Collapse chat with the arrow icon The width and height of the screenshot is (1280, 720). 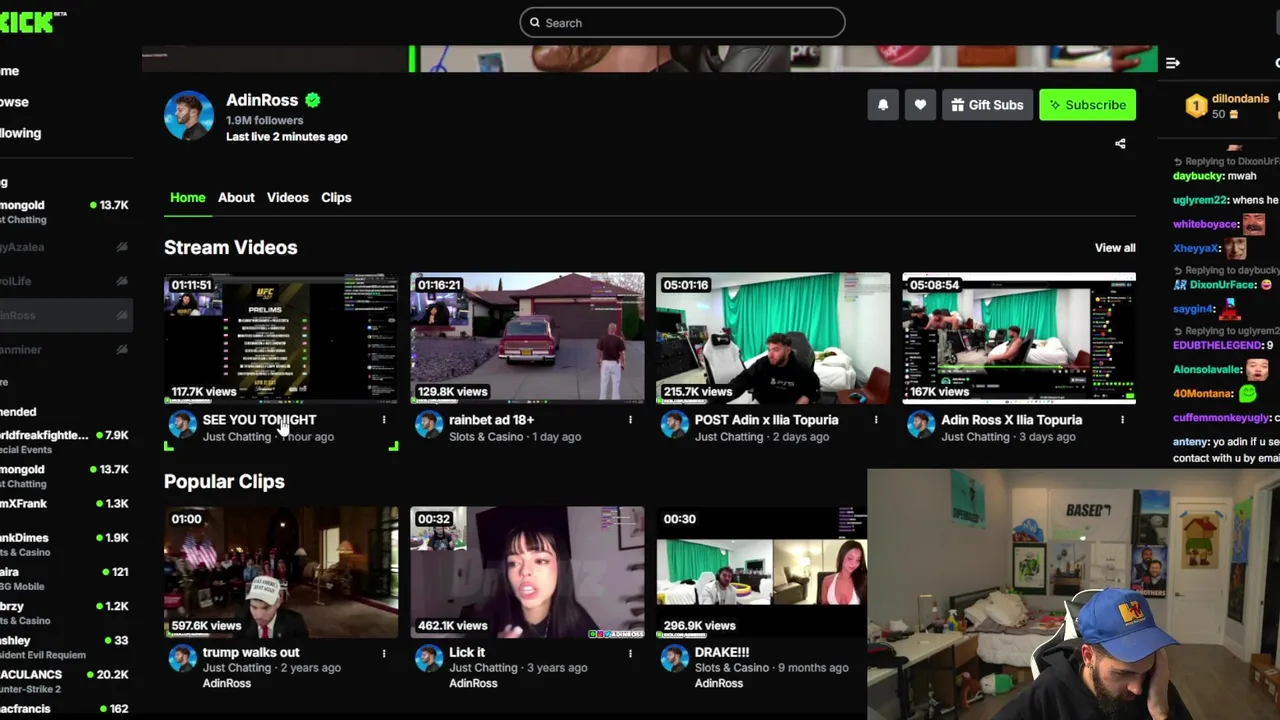(x=1173, y=63)
